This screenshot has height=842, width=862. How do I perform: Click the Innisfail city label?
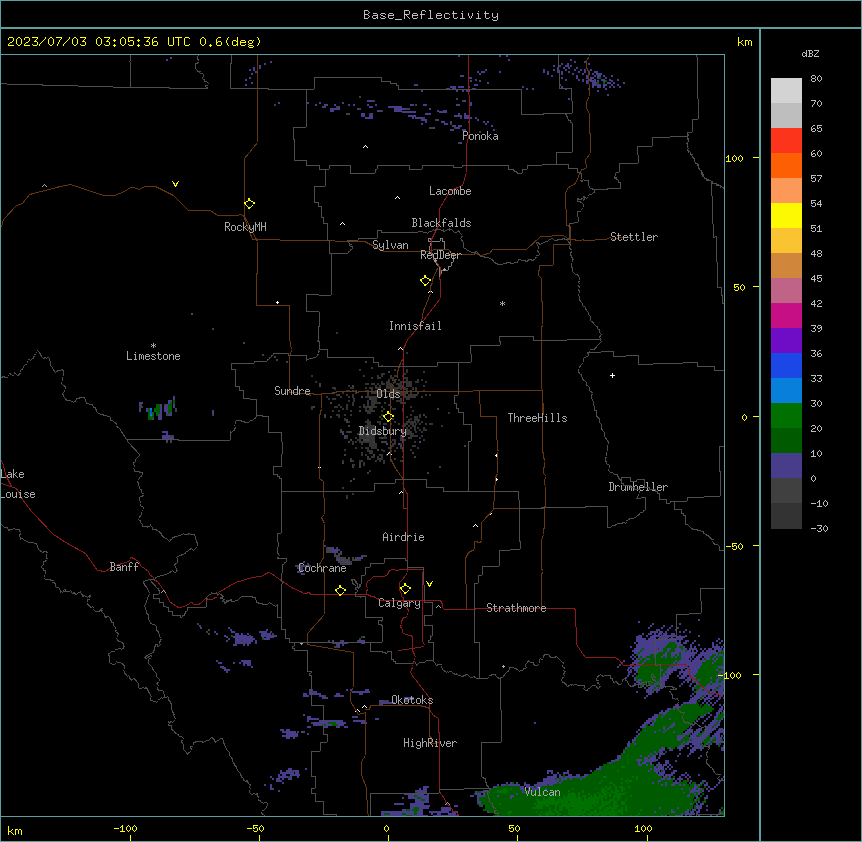(415, 326)
